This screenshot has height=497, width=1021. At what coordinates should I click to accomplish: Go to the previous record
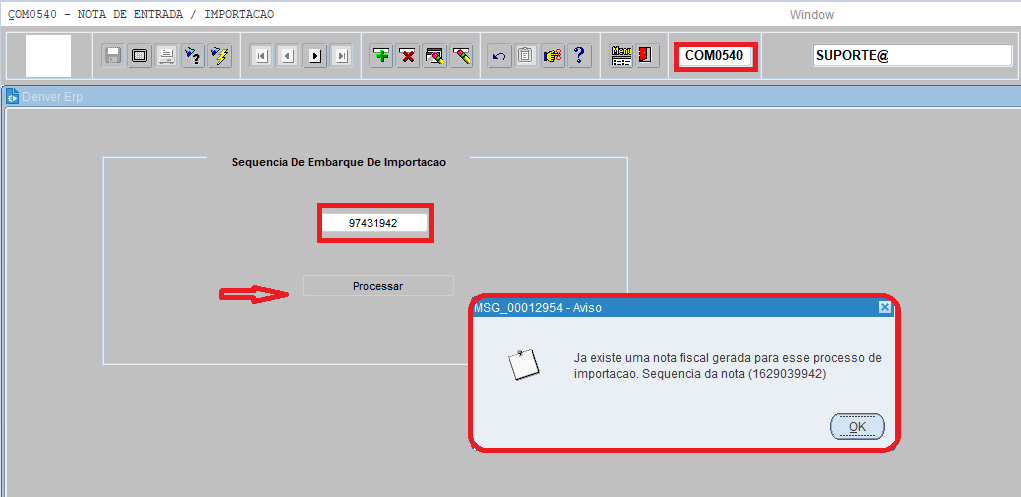coord(288,56)
